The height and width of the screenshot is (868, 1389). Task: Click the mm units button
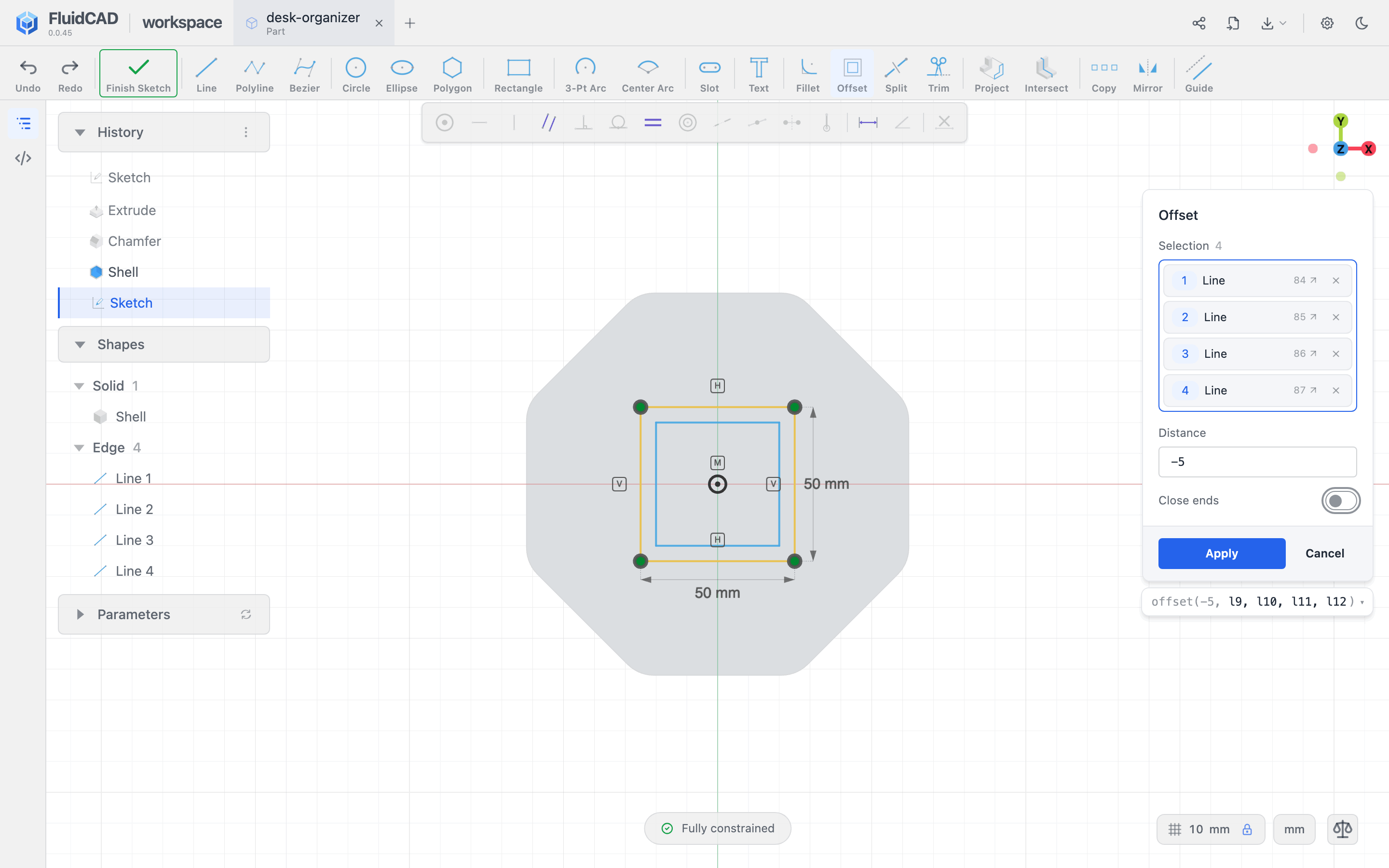click(1294, 829)
